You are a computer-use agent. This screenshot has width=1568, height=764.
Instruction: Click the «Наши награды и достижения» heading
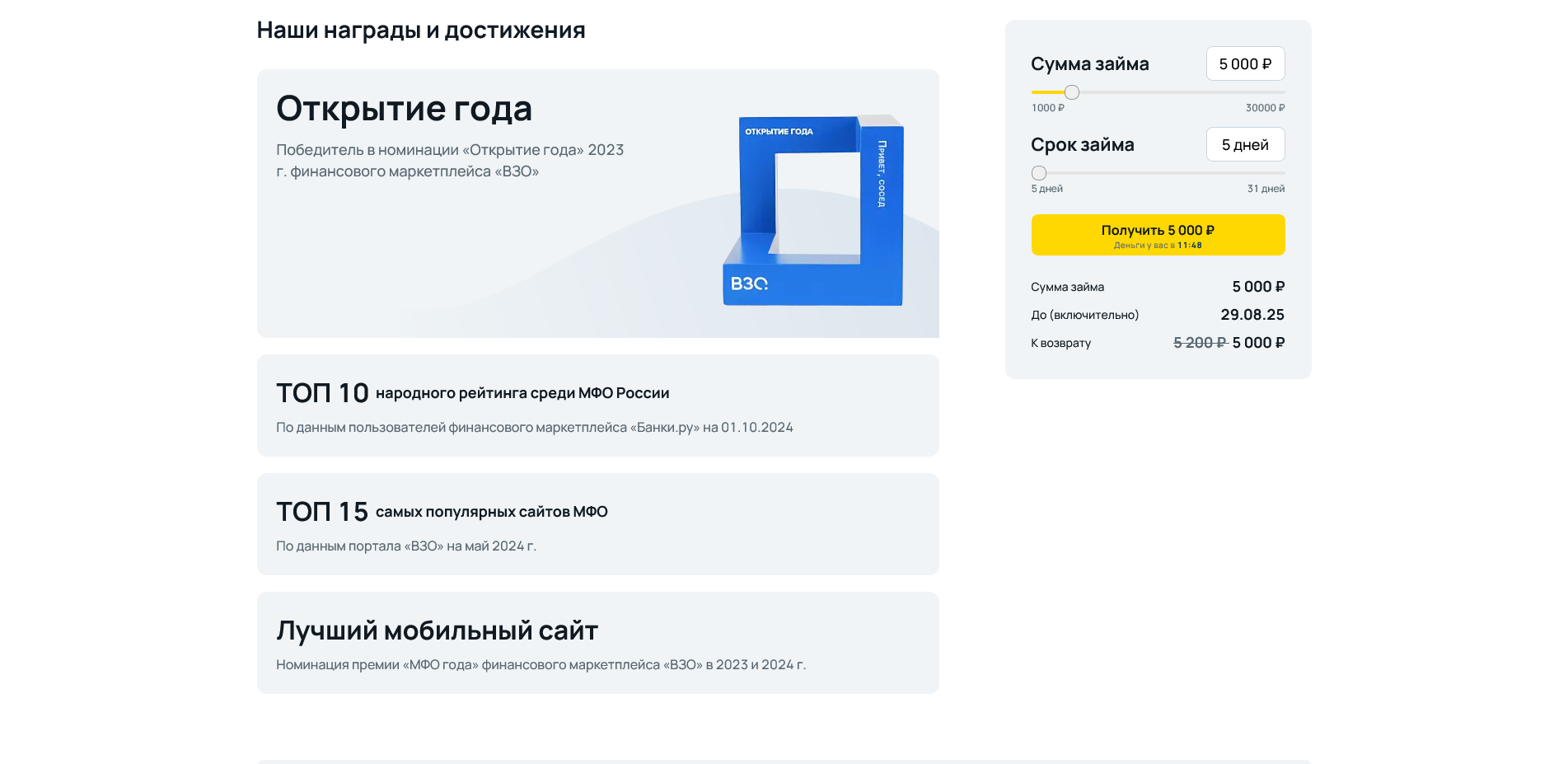tap(421, 30)
